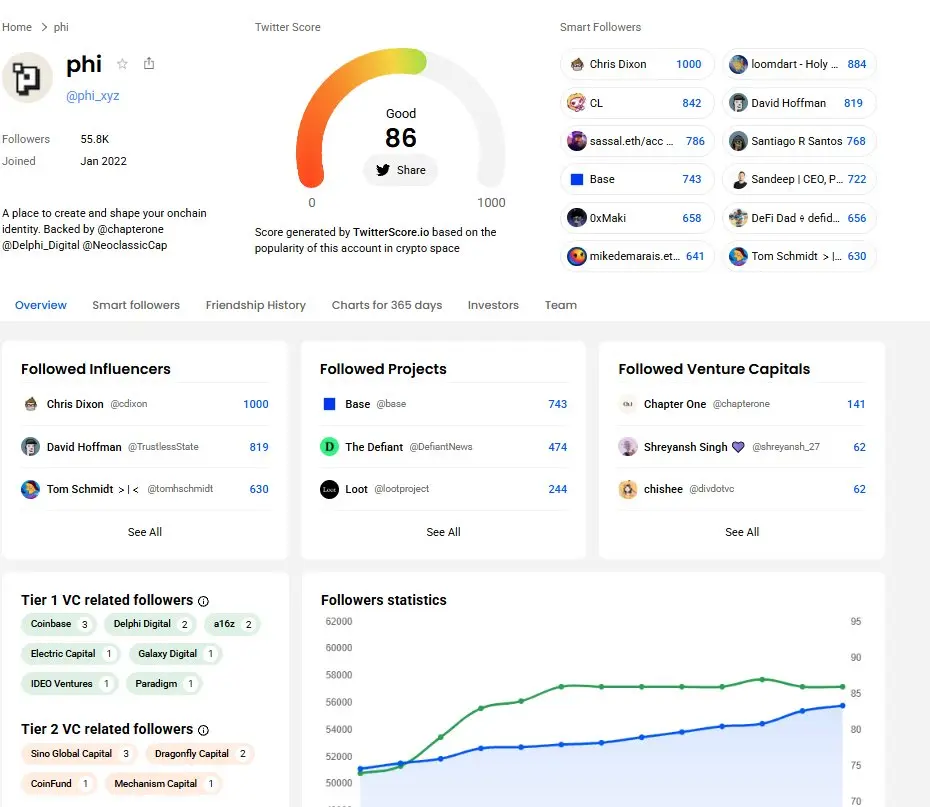Click Chapter One logo in Venture Capitals
Image resolution: width=930 pixels, height=807 pixels.
tap(628, 404)
